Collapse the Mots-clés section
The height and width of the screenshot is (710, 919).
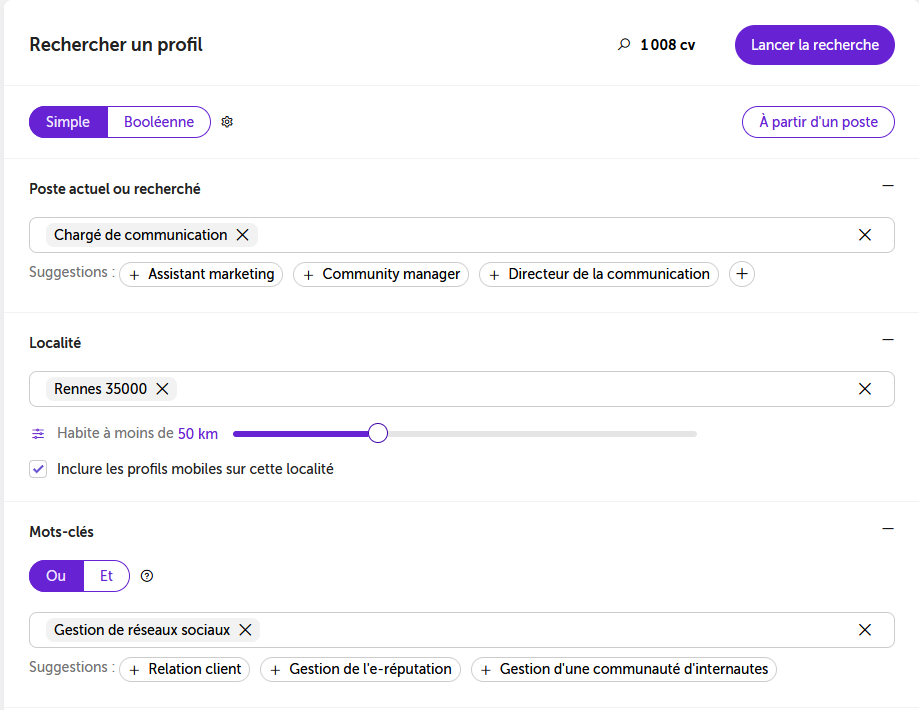(x=888, y=529)
